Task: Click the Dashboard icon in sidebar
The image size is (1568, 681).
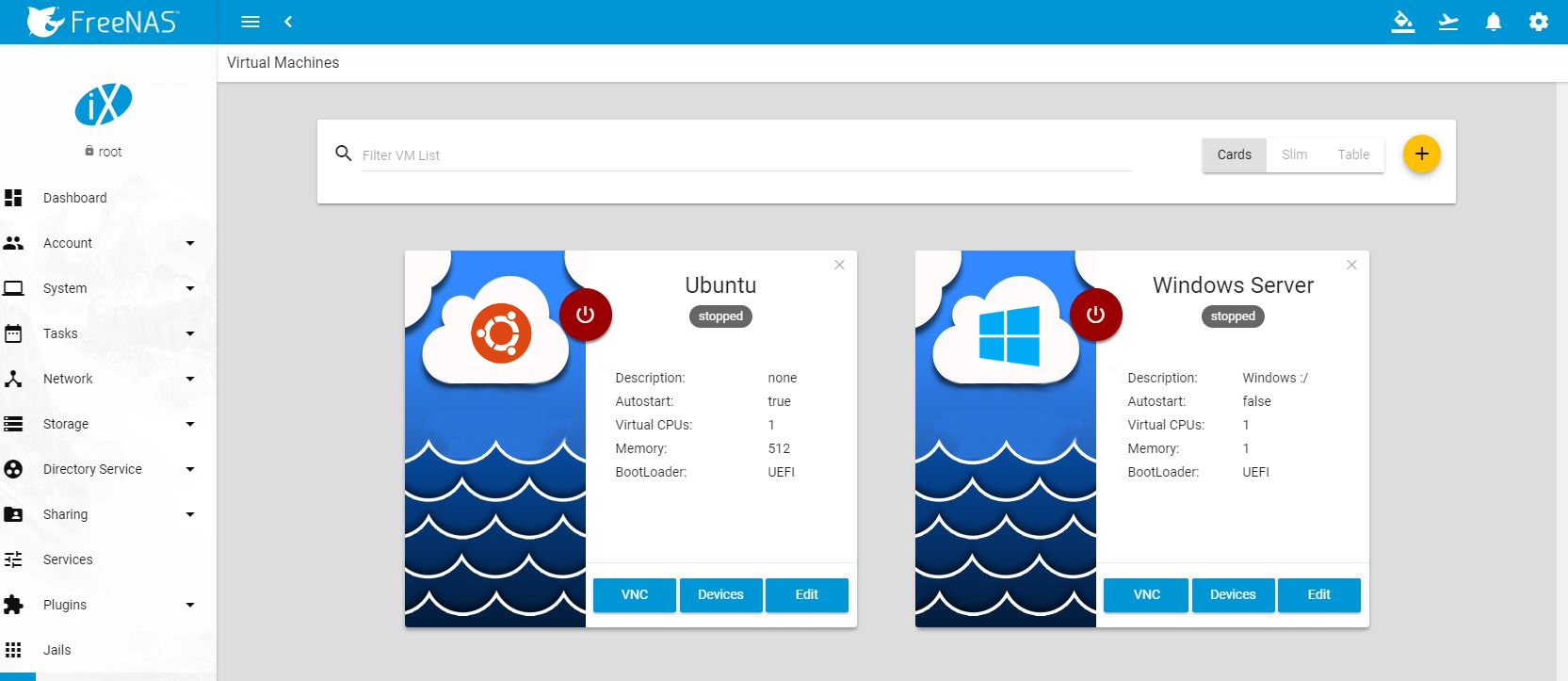Action: click(13, 198)
